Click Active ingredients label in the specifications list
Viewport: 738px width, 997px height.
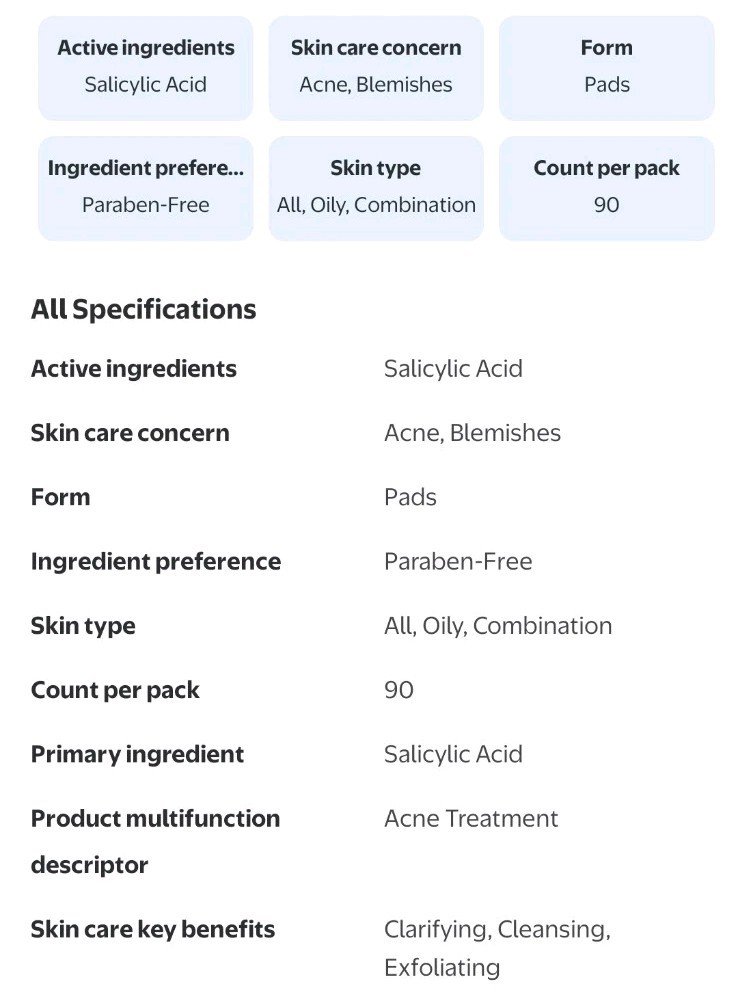[134, 369]
